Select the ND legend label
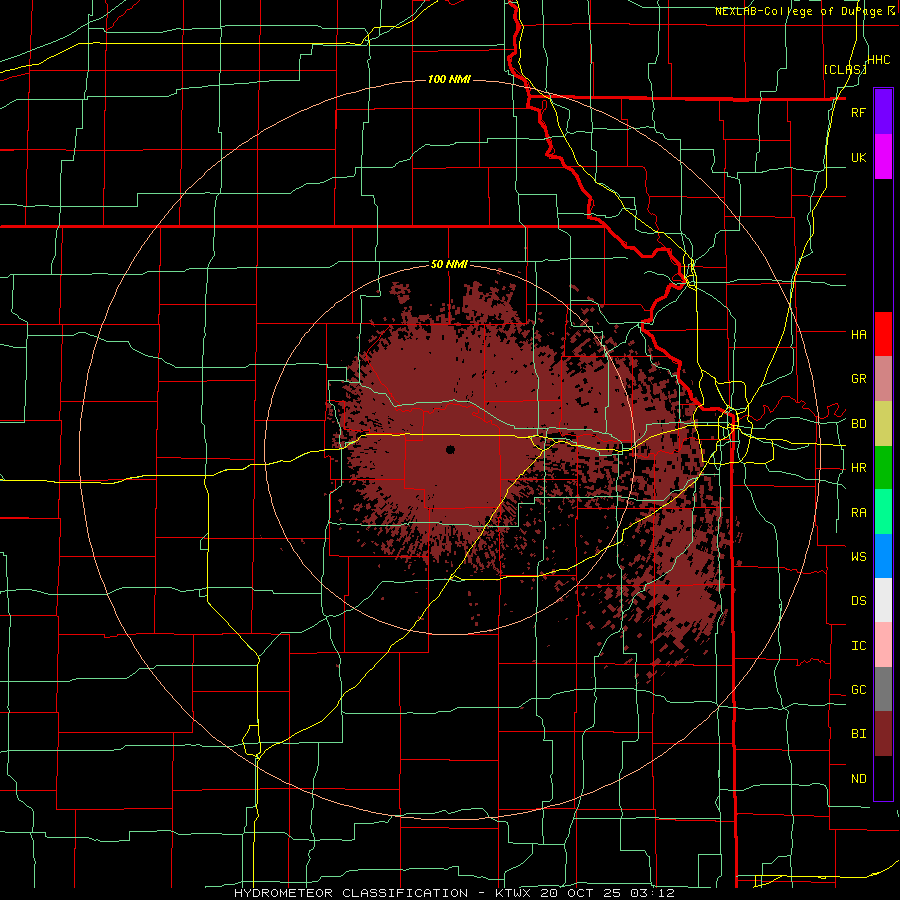Image resolution: width=900 pixels, height=900 pixels. pos(858,779)
